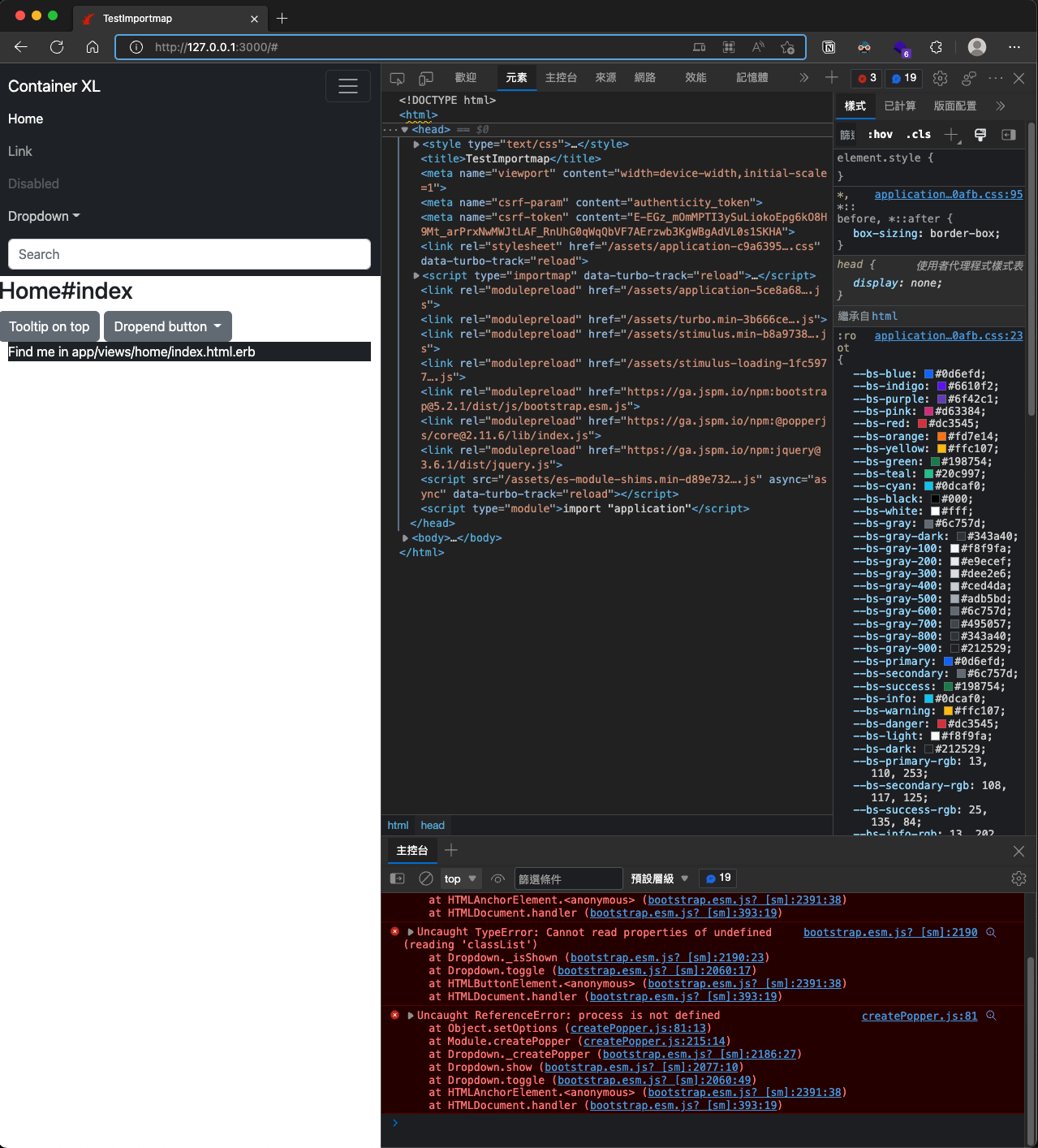Open the browser home page icon
The width and height of the screenshot is (1038, 1148).
[x=93, y=47]
